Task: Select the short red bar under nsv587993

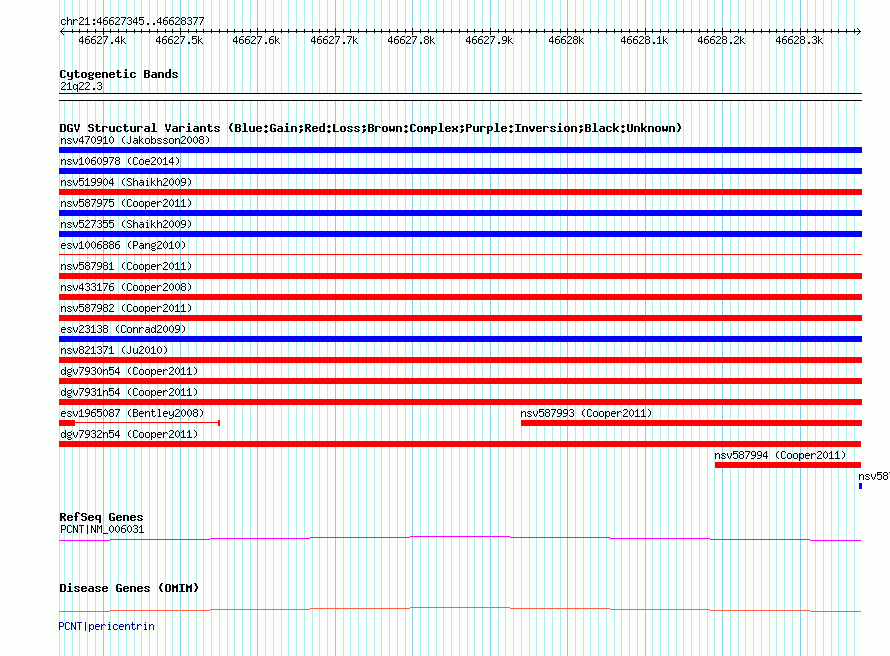Action: pos(691,423)
